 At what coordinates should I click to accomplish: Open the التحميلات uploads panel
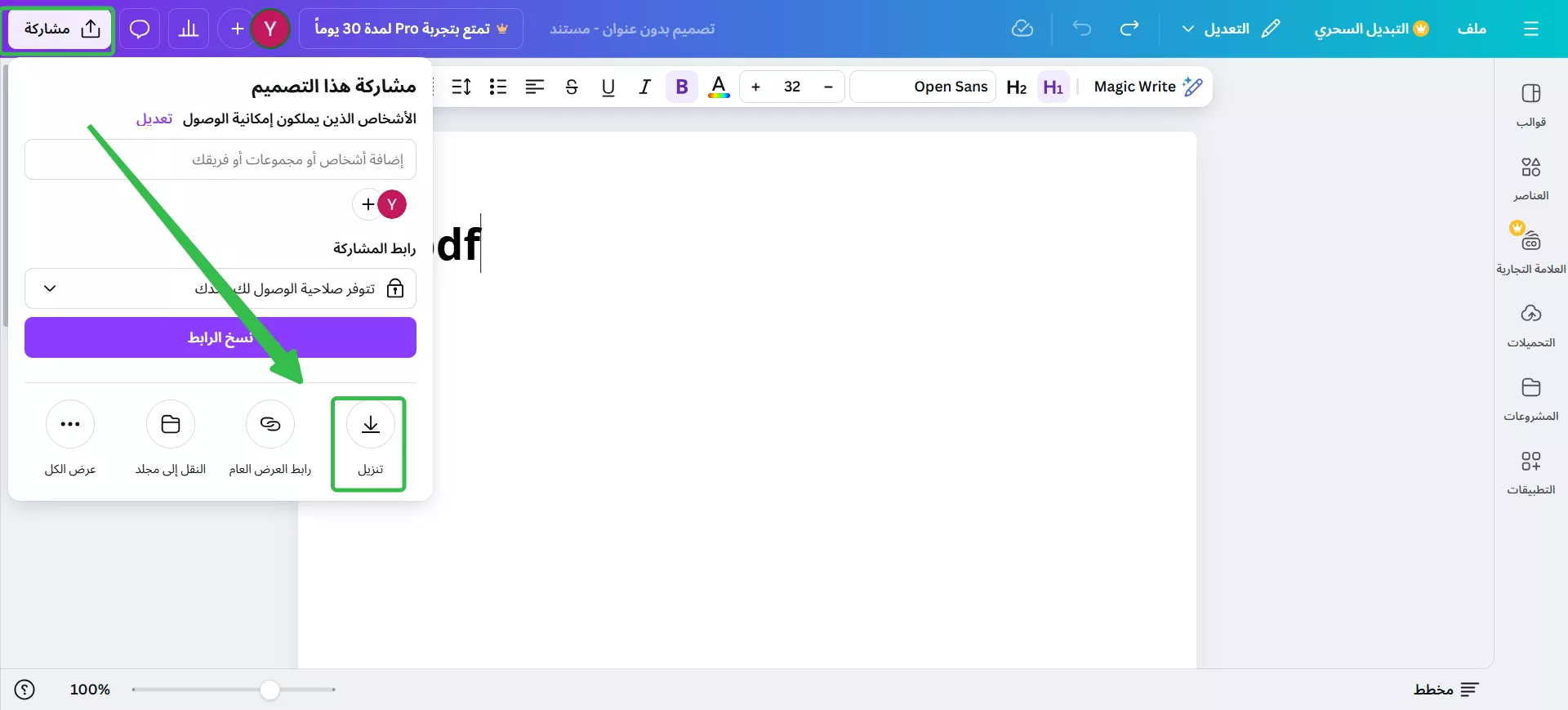click(1531, 325)
